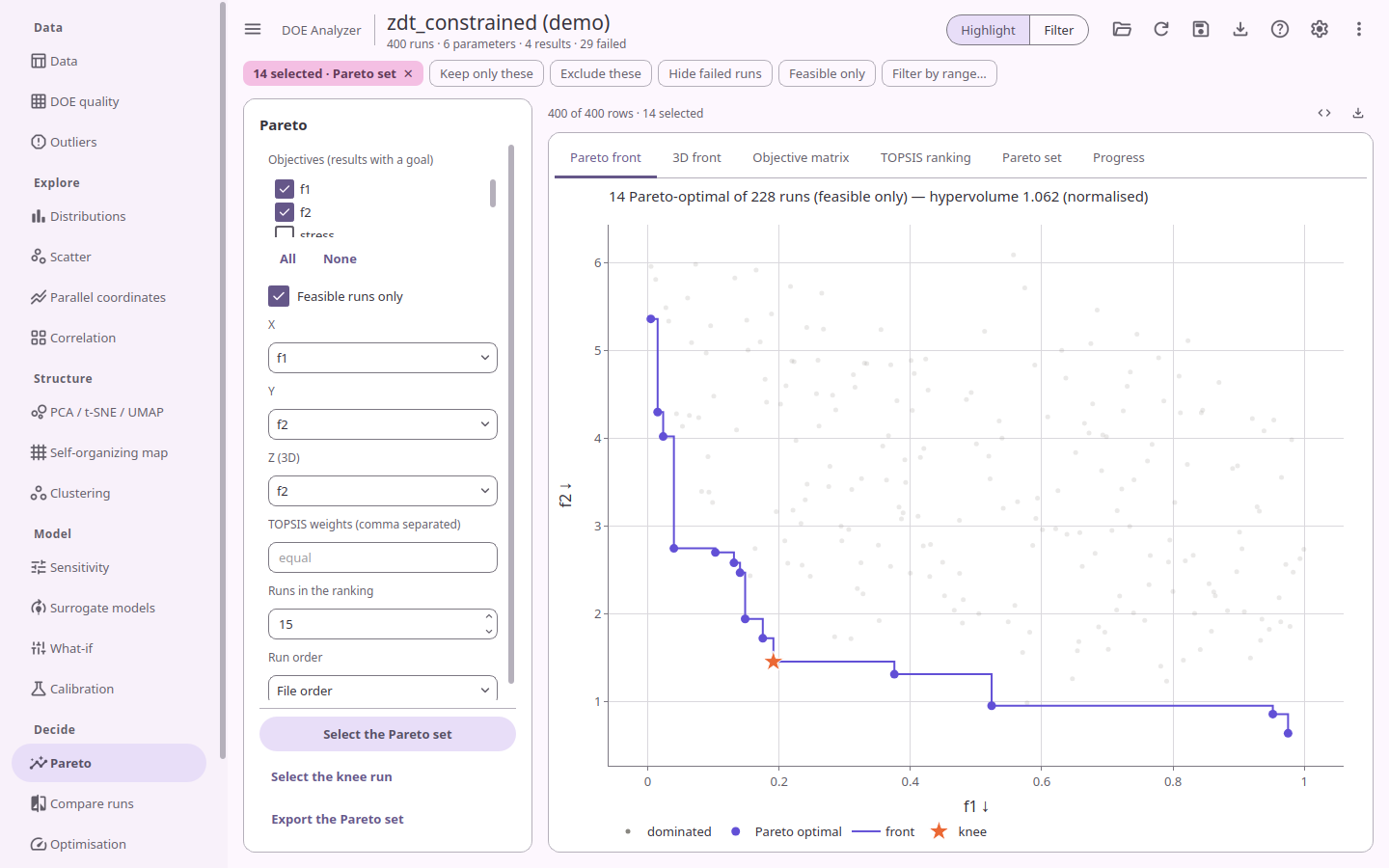
Task: Open Correlation view
Action: coord(109,338)
